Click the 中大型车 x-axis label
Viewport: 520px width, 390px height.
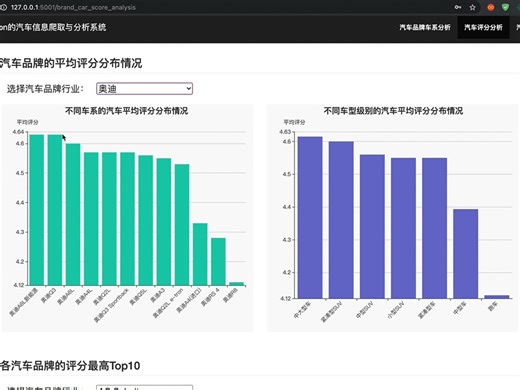[x=302, y=310]
